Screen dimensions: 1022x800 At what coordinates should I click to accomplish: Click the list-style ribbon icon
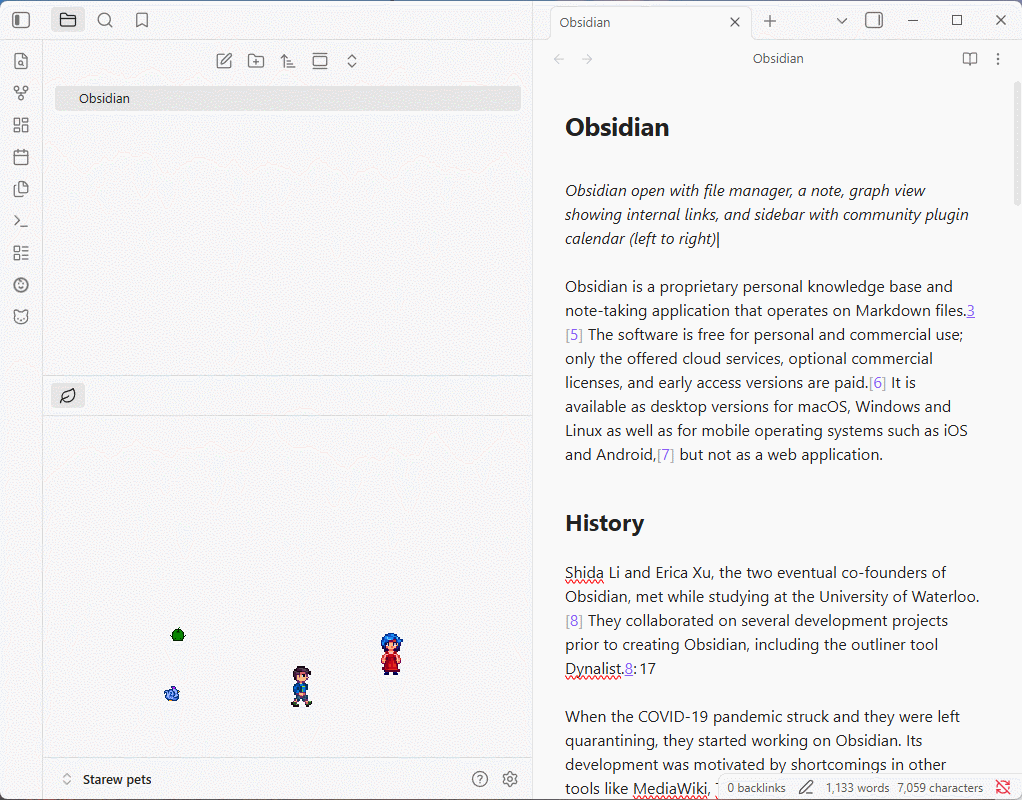pyautogui.click(x=21, y=253)
